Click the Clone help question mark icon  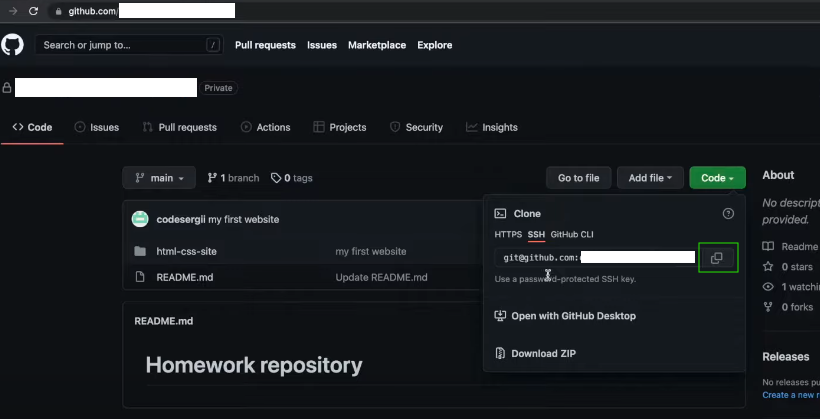click(x=728, y=213)
